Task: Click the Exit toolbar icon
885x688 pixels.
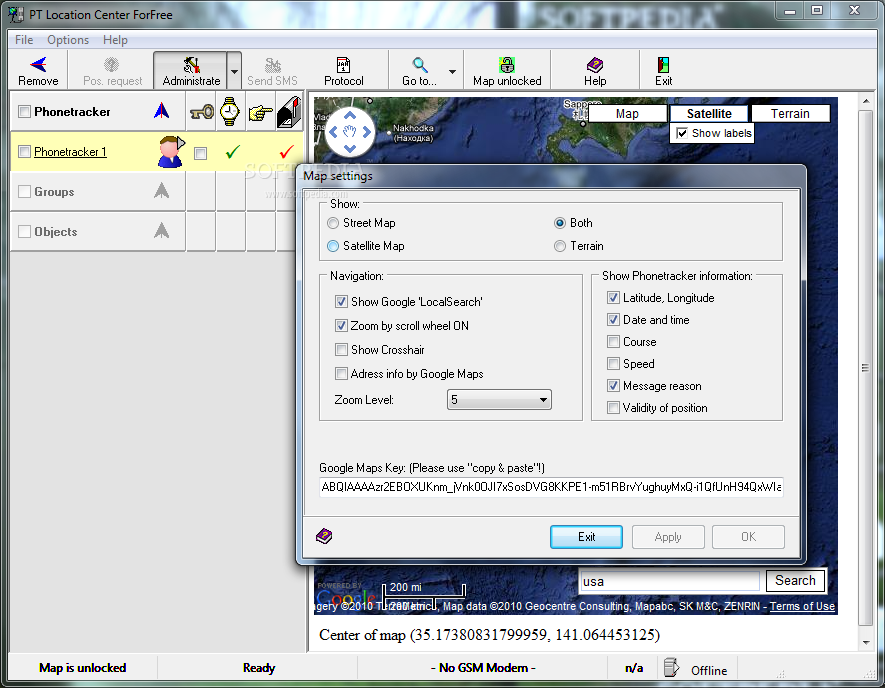Action: [x=663, y=65]
